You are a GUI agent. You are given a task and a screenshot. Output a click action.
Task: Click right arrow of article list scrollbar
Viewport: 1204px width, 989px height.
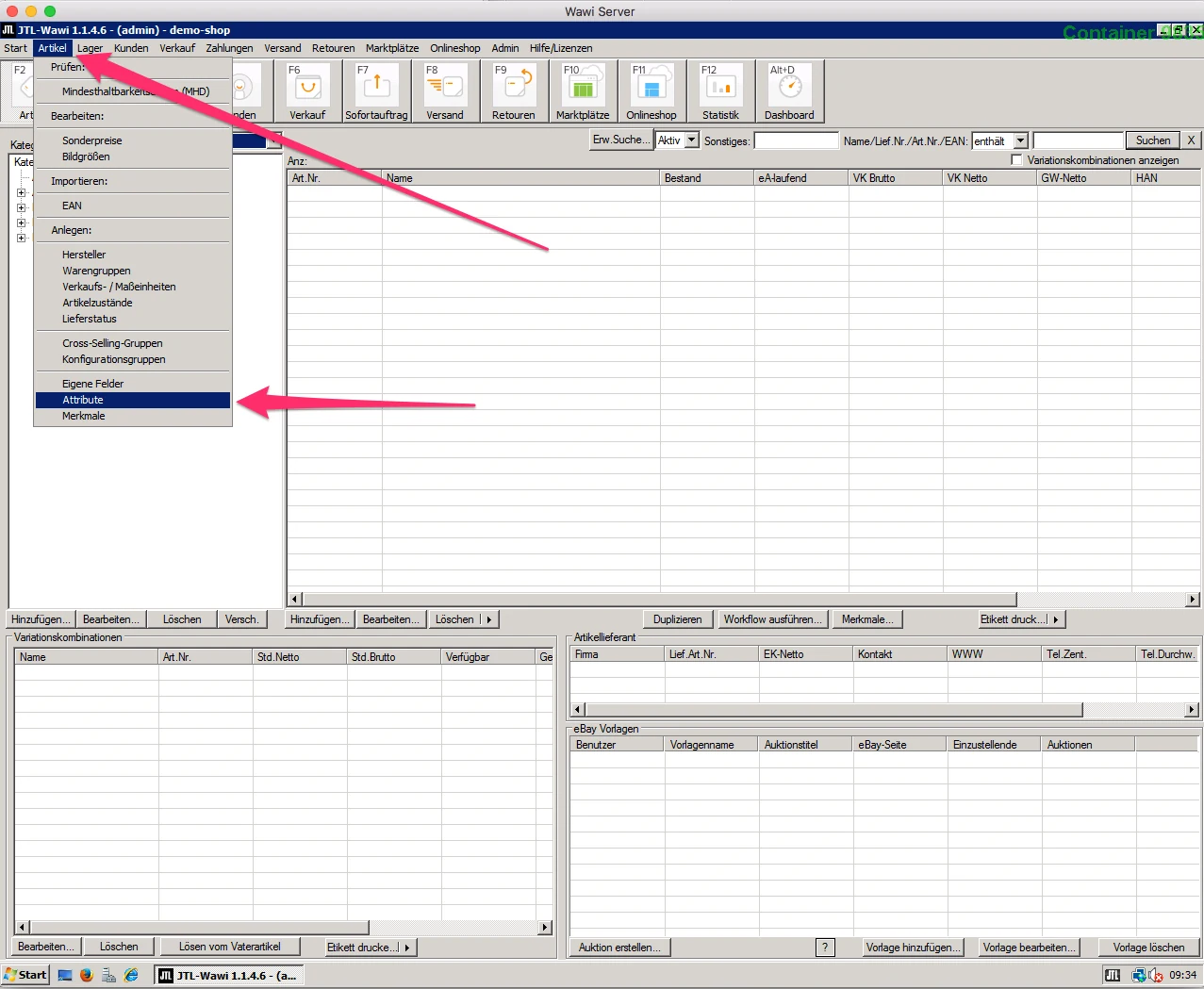tap(1193, 599)
